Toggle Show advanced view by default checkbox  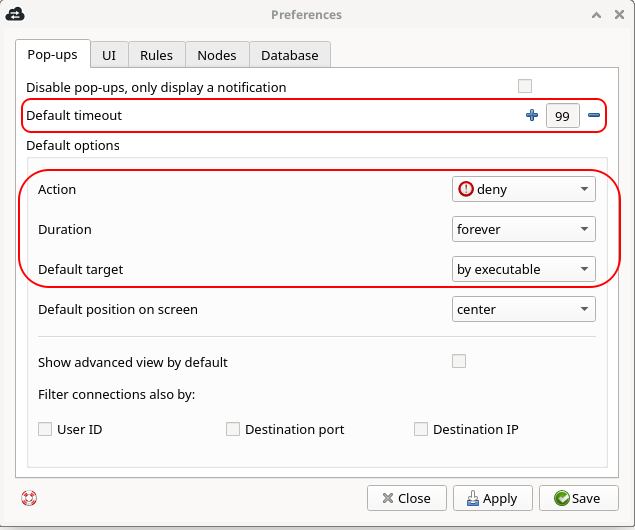pos(459,361)
